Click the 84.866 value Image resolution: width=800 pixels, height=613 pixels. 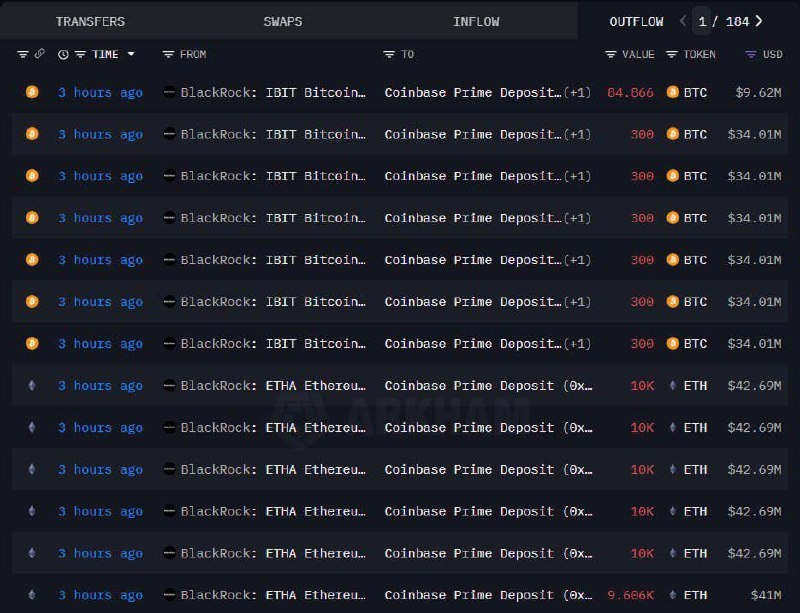630,92
